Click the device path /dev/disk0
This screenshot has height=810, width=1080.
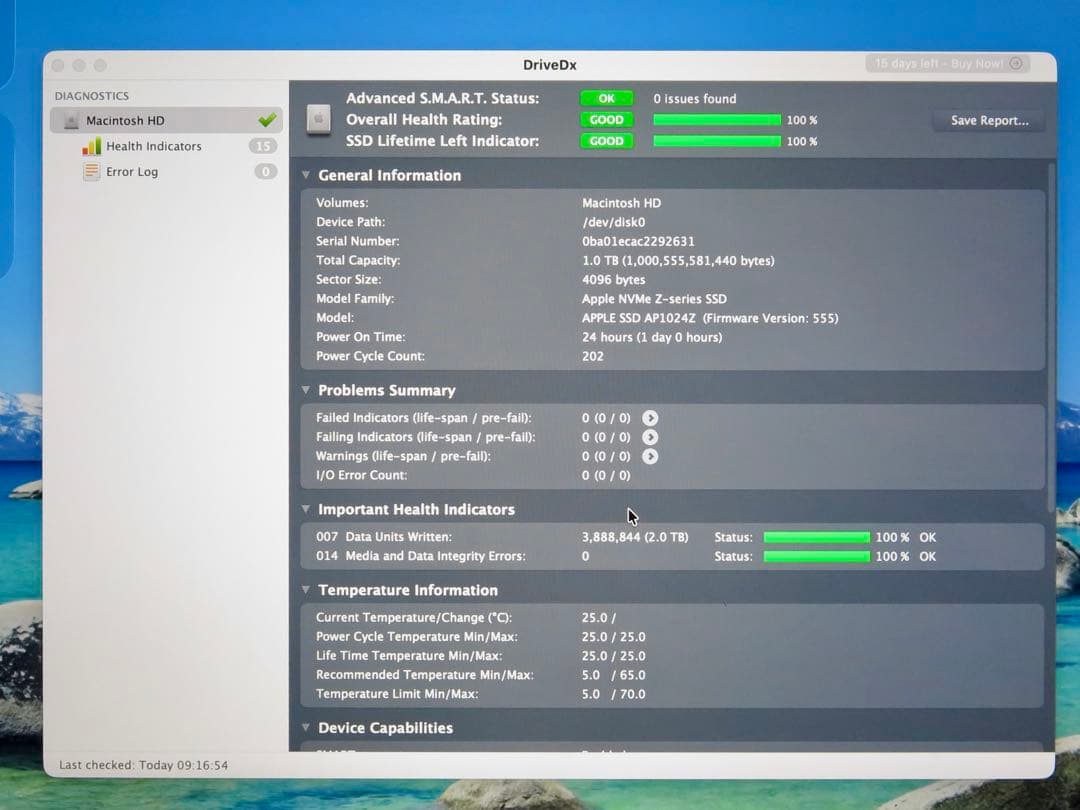click(614, 222)
